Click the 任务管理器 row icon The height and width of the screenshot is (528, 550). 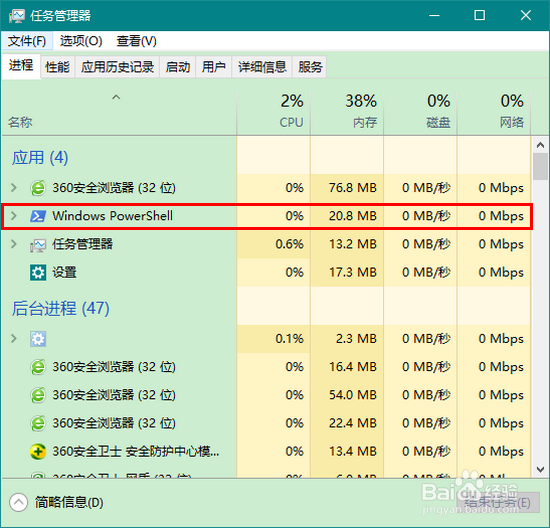point(38,245)
